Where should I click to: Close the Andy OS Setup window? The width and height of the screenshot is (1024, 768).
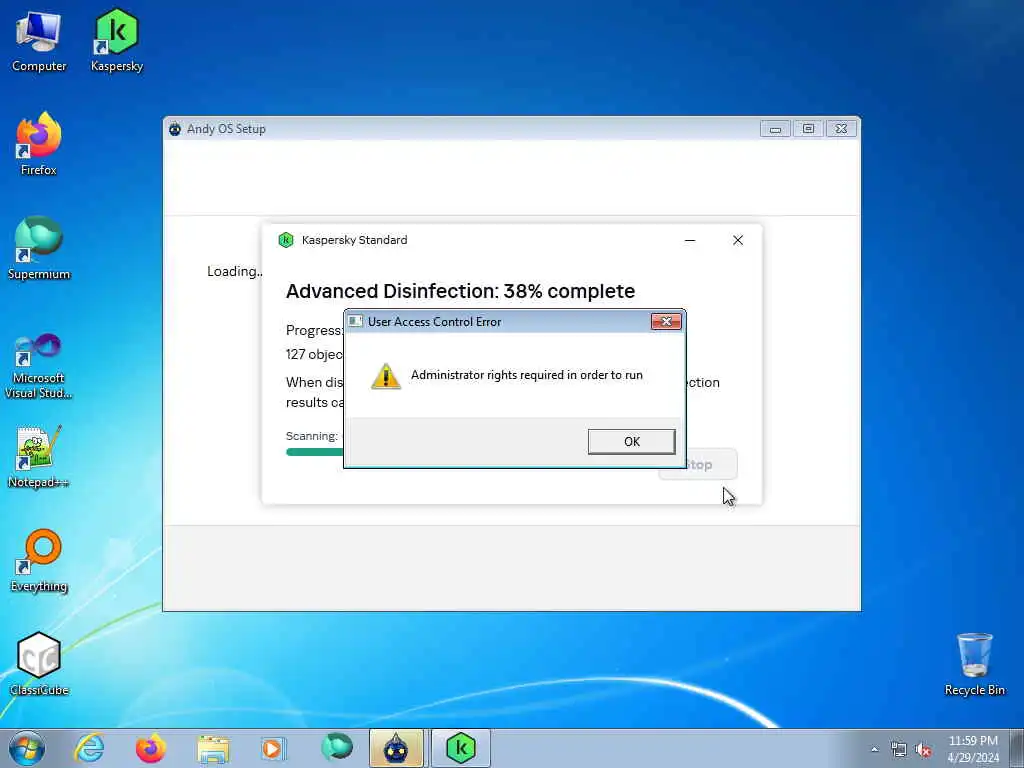(x=841, y=129)
